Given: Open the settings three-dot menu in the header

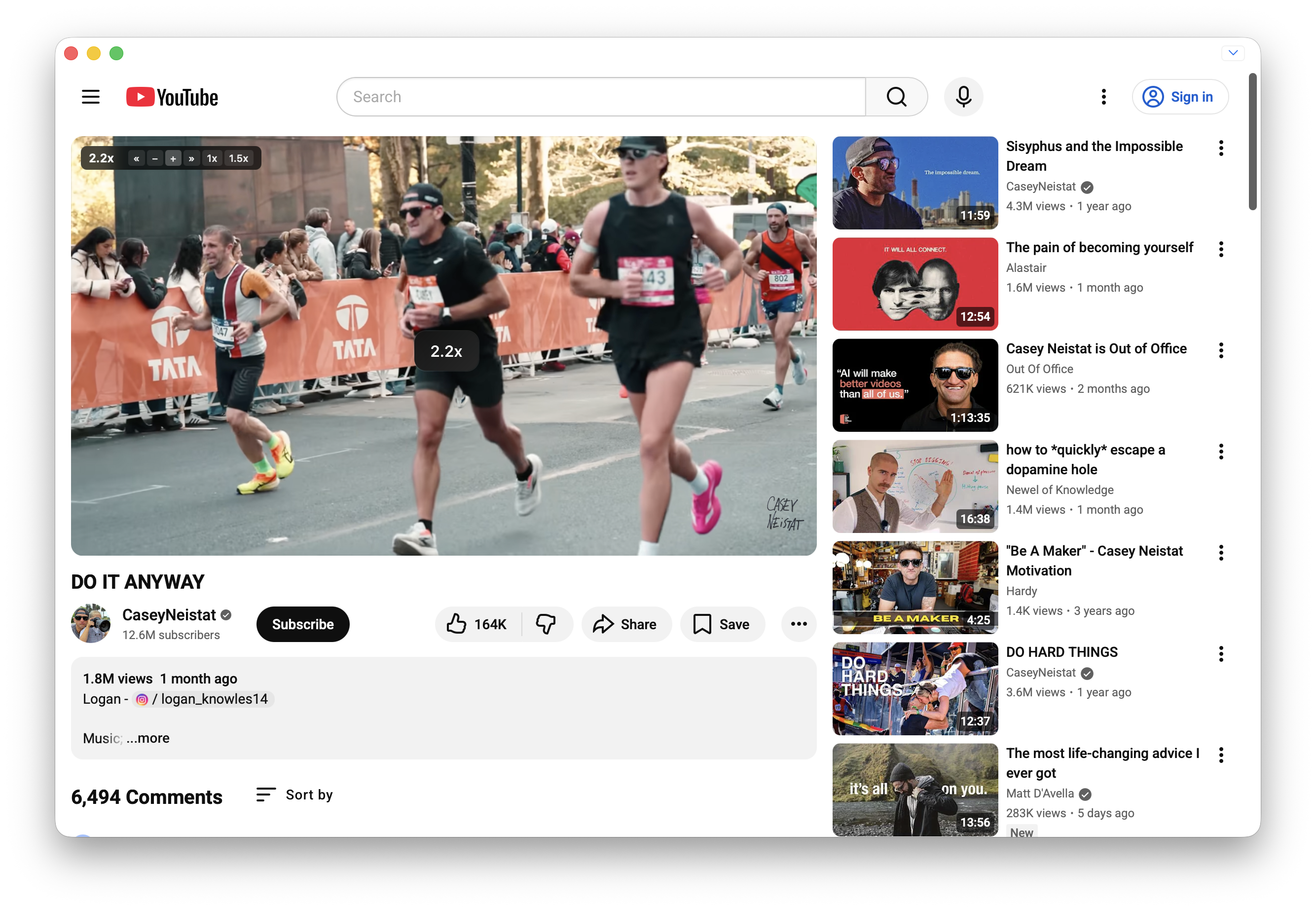Looking at the screenshot, I should (x=1103, y=97).
